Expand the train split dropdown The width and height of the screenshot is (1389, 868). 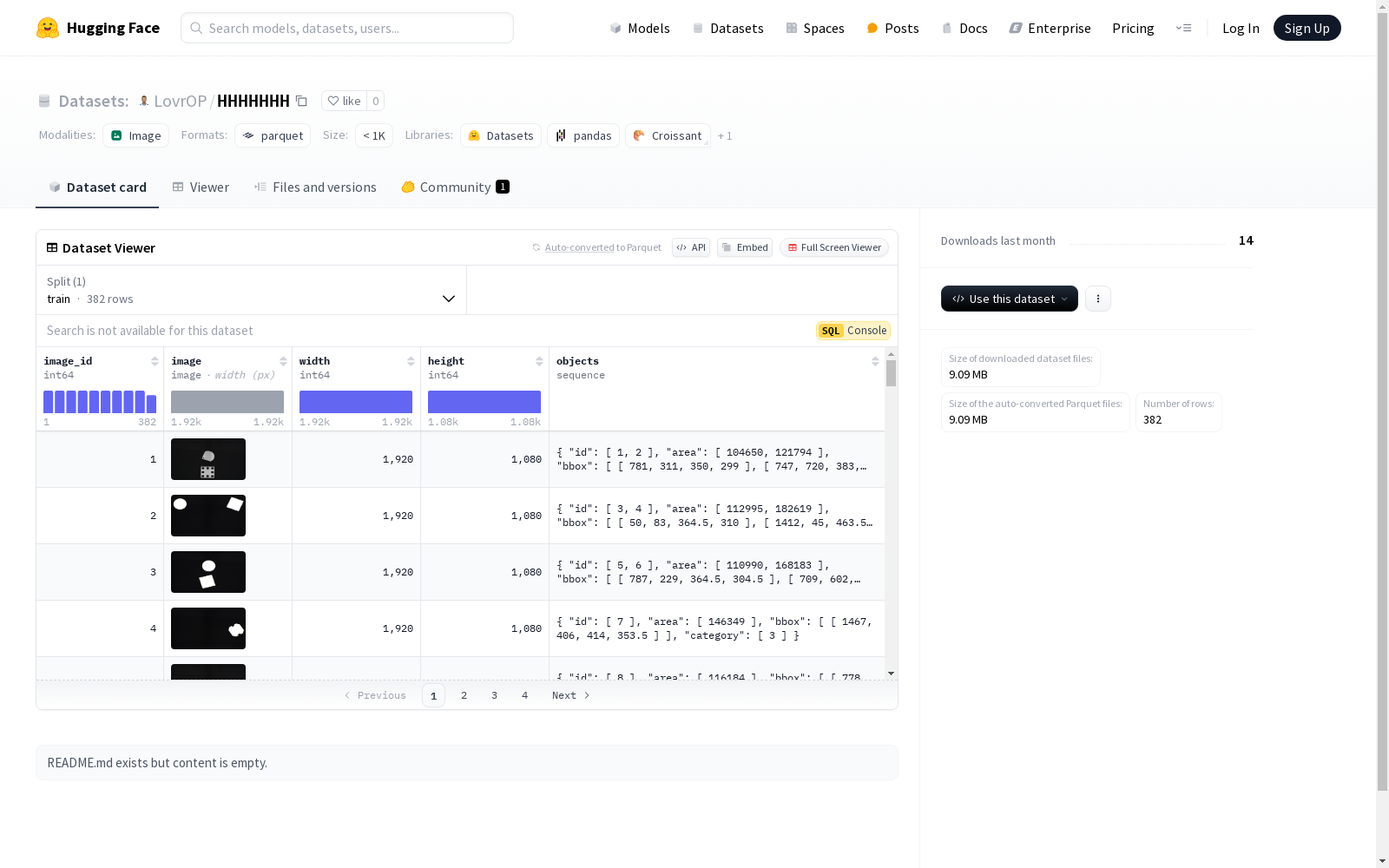tap(252, 290)
